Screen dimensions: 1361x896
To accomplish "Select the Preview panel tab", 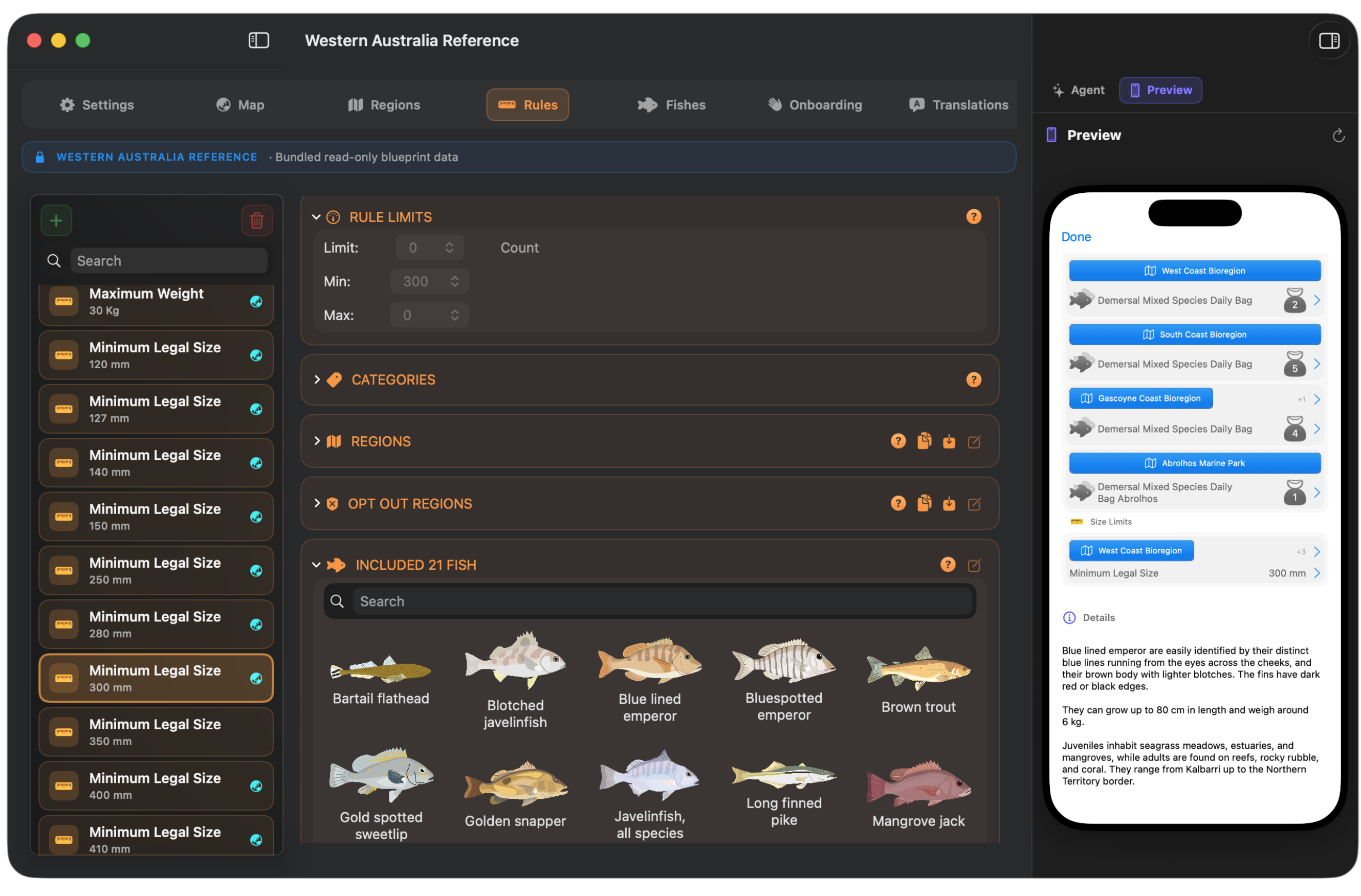I will (x=1160, y=91).
